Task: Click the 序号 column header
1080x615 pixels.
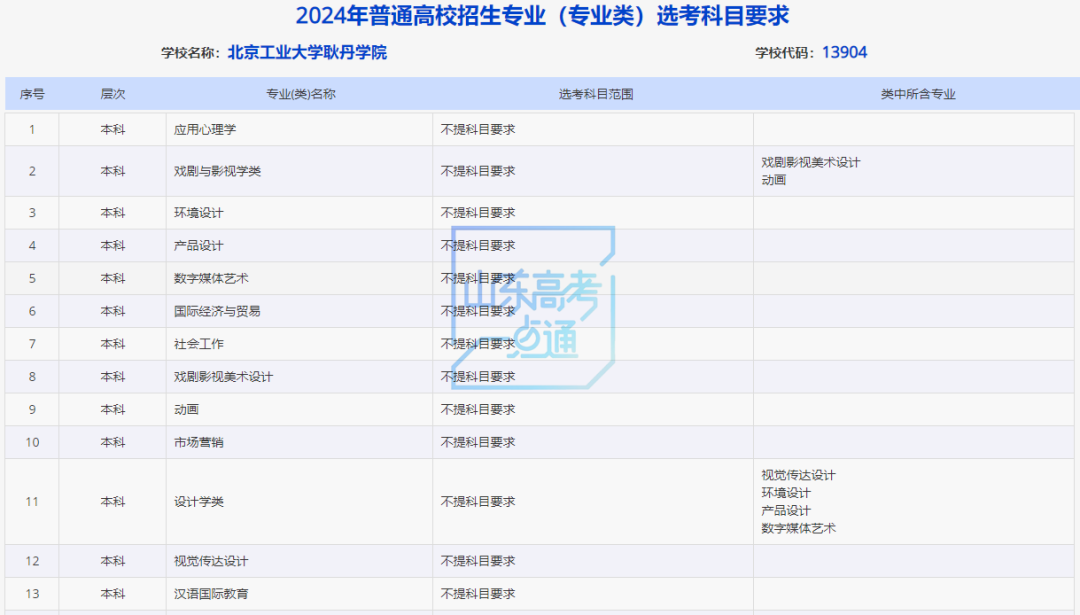Action: coord(32,93)
